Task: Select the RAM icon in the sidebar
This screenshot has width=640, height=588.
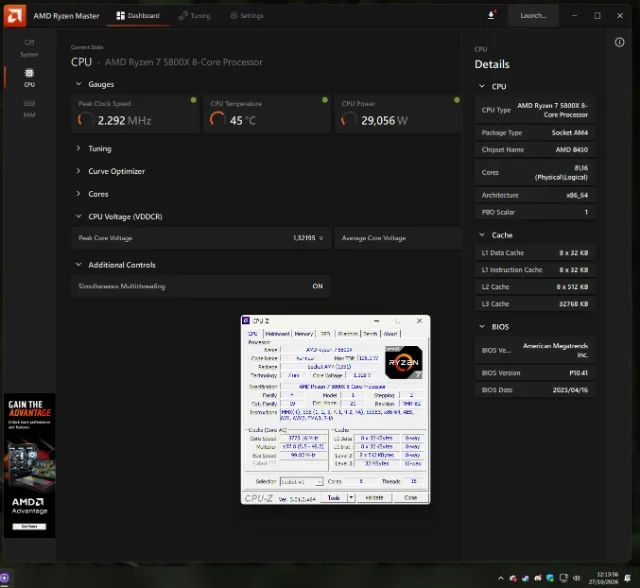Action: (29, 104)
